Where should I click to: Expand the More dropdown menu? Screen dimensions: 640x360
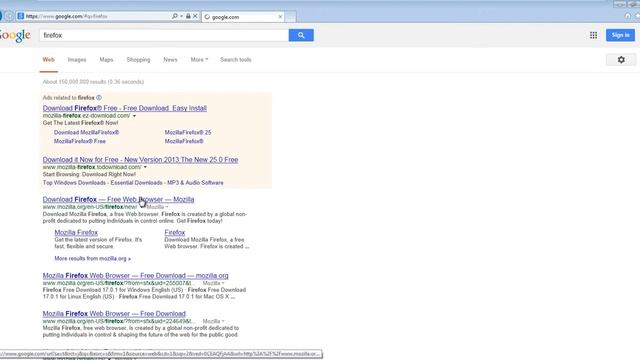point(199,60)
